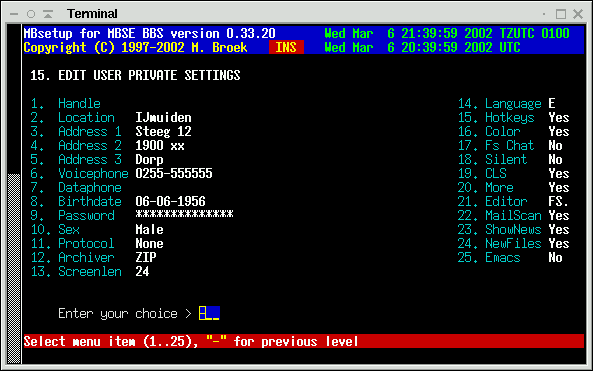Click the More setting label
This screenshot has width=593, height=371.
(x=500, y=187)
